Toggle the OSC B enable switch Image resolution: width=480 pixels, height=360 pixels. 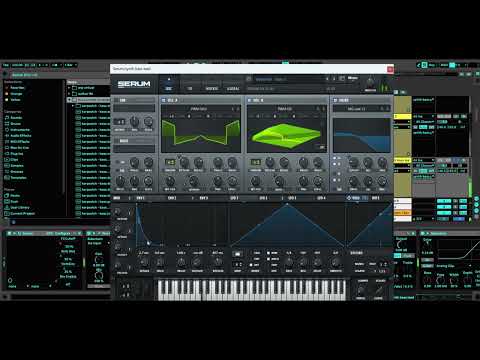[249, 100]
